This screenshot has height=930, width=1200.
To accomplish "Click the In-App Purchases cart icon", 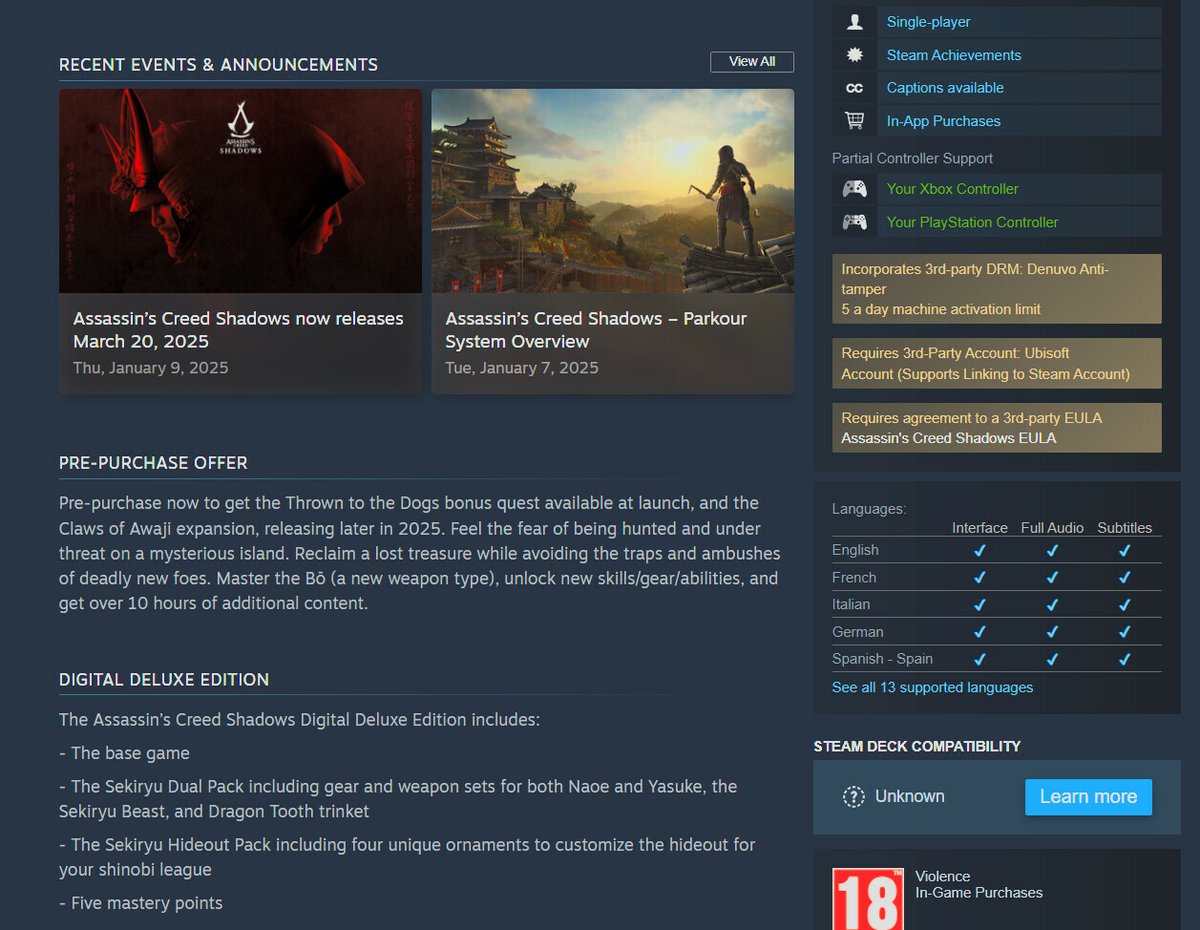I will pos(854,121).
